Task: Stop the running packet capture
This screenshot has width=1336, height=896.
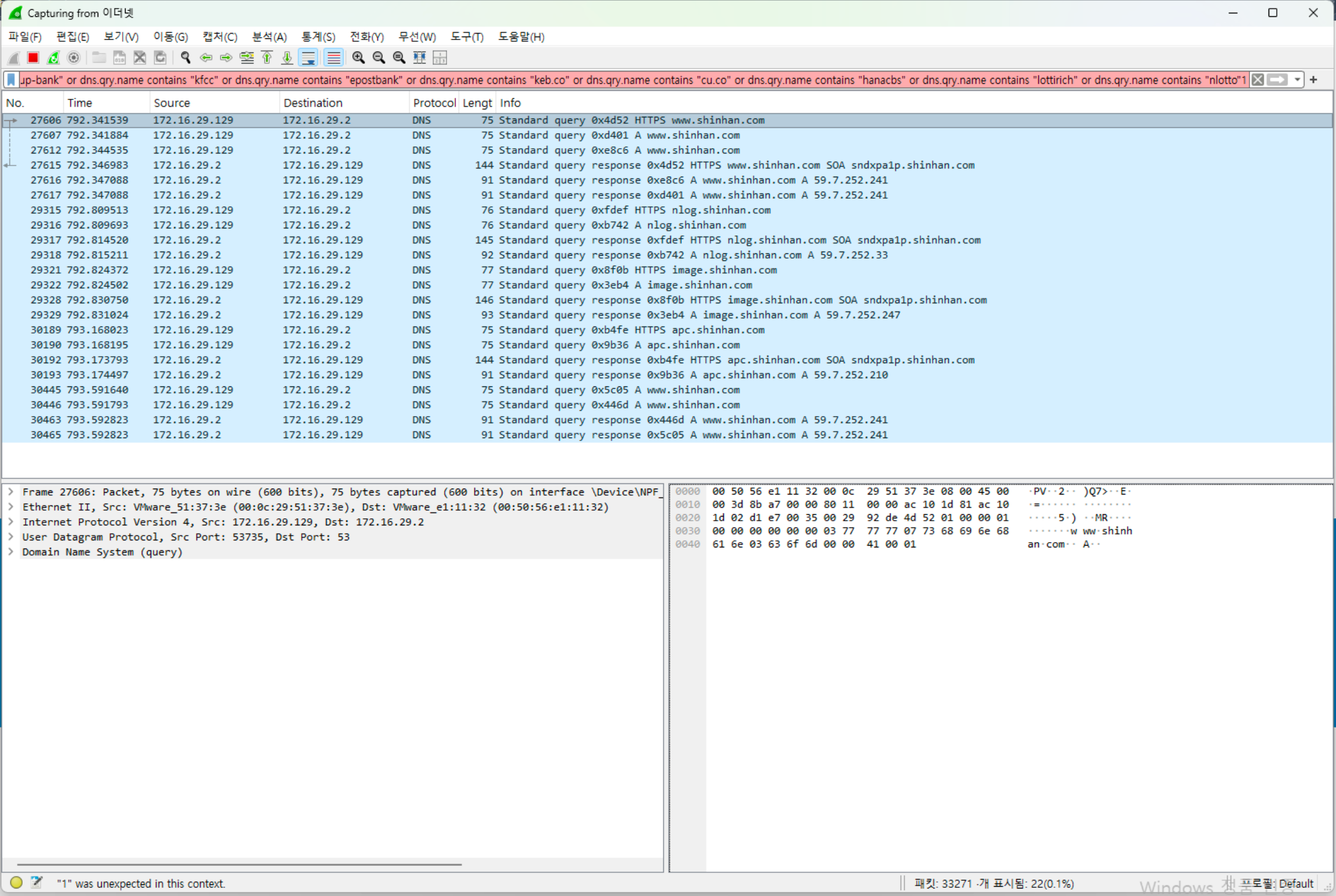Action: 33,58
